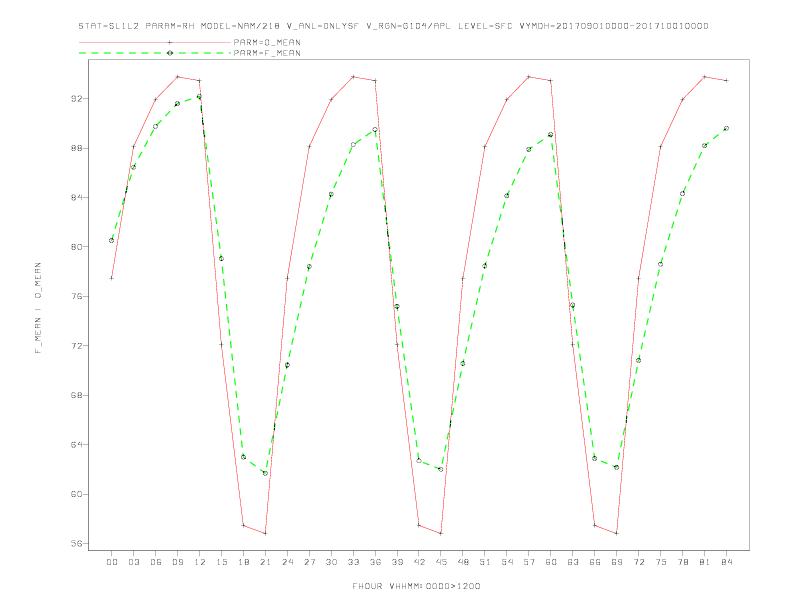Select the STAT=SL1L2 text in the chart title
792x612 pixels.
[109, 26]
